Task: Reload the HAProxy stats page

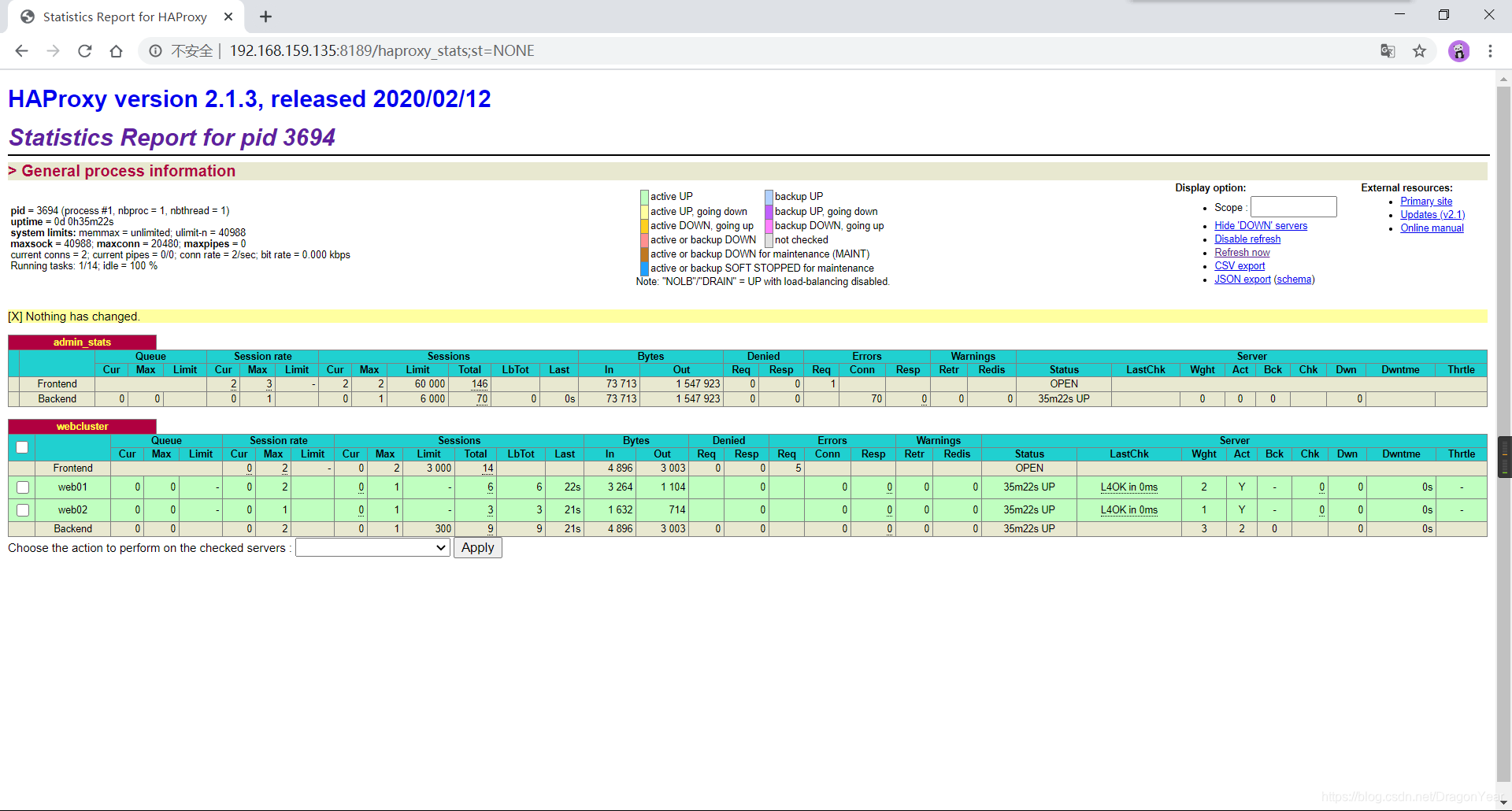Action: click(x=84, y=51)
